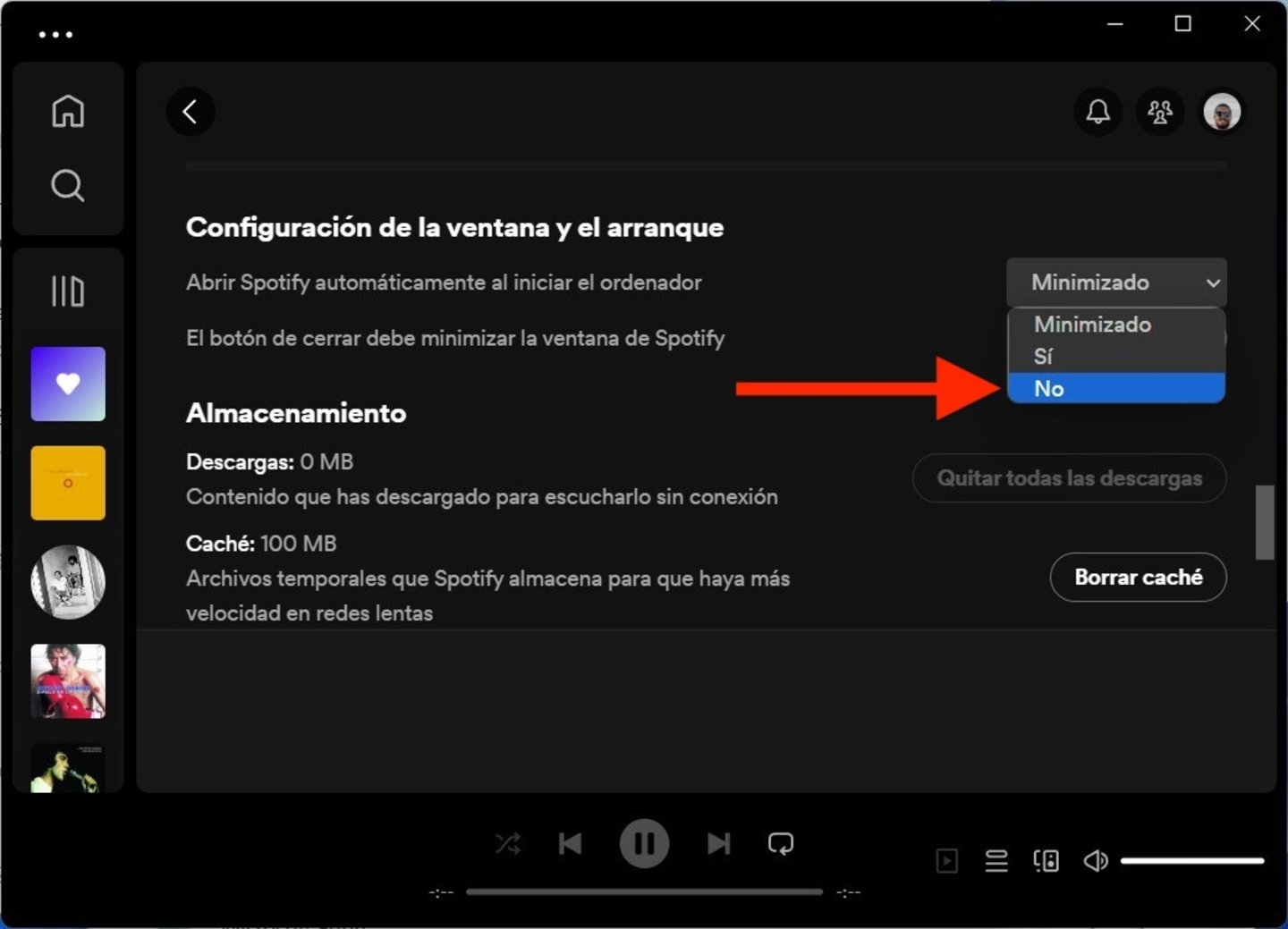Skip to next track
Screen dimensions: 1288x929
(x=718, y=843)
